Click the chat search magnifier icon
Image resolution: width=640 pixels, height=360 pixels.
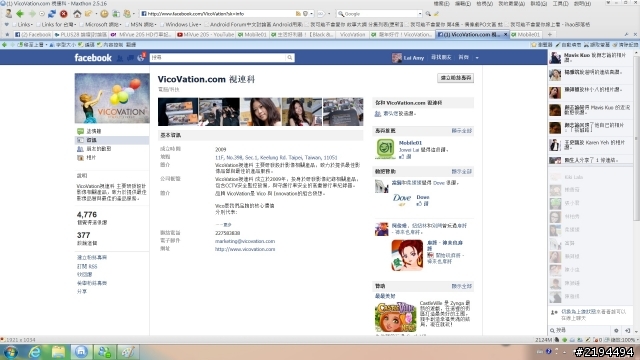click(x=552, y=331)
